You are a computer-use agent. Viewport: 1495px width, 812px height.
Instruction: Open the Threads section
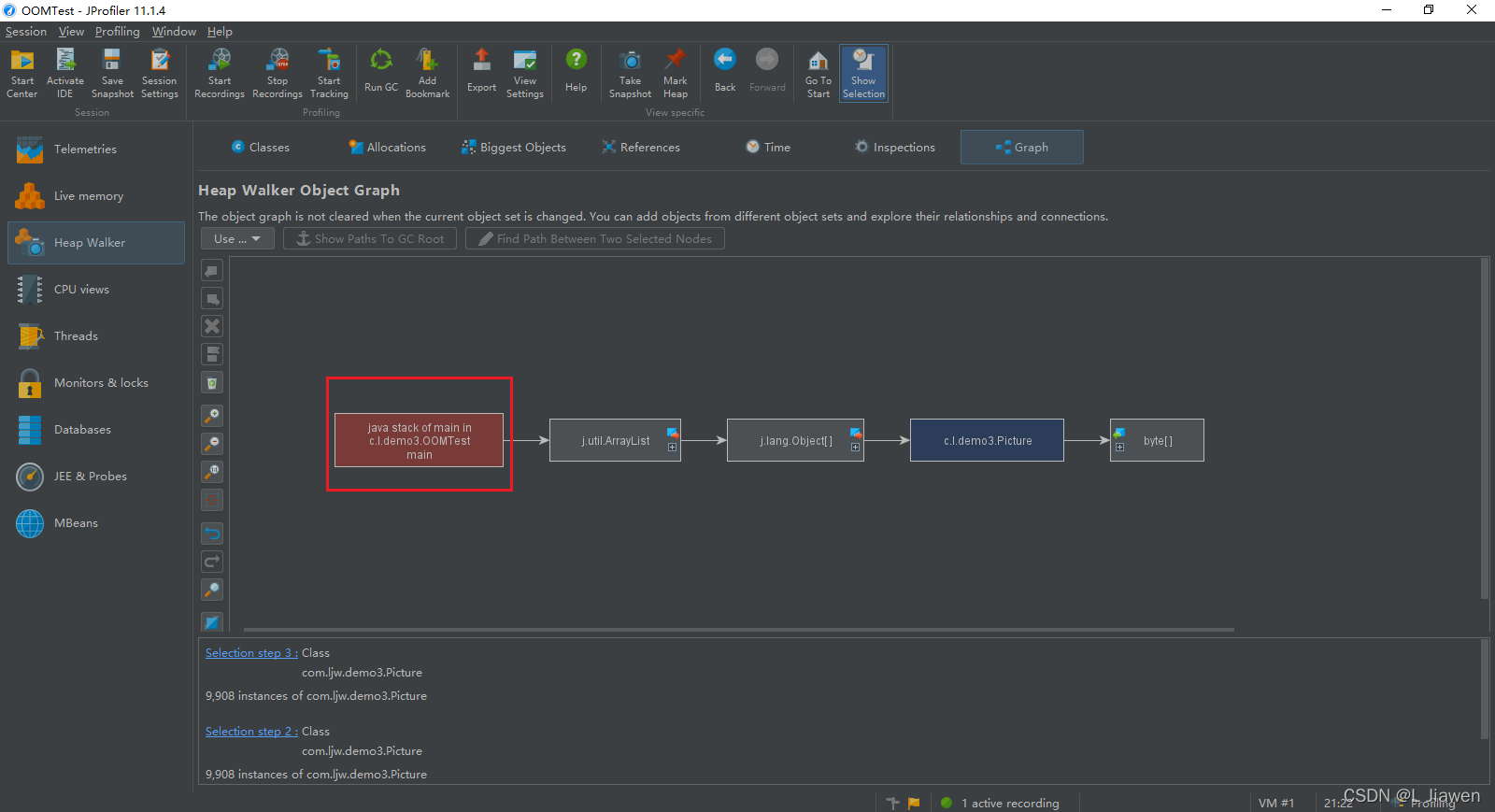(96, 336)
